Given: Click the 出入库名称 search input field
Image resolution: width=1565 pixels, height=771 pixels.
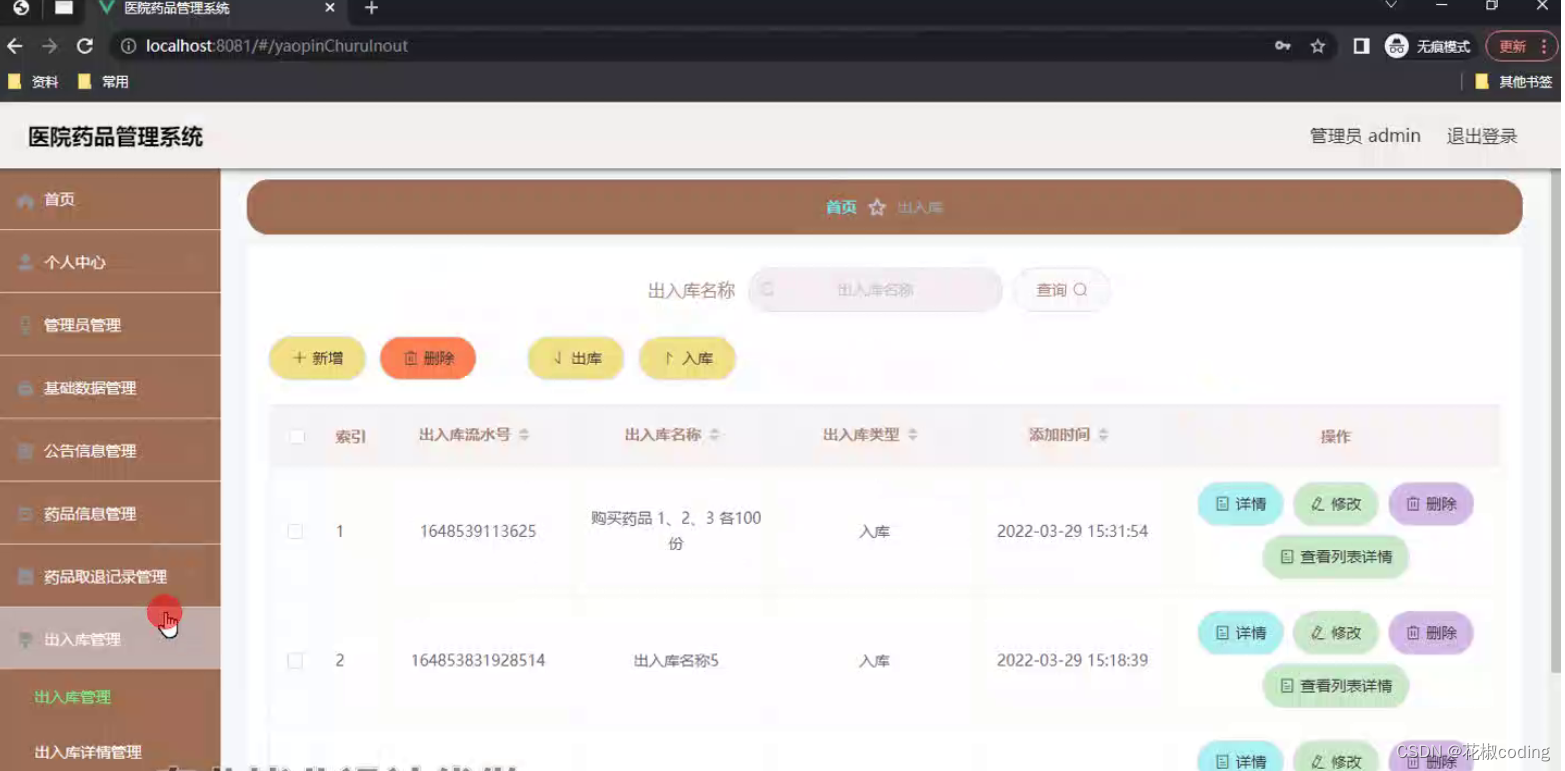Looking at the screenshot, I should [x=875, y=290].
